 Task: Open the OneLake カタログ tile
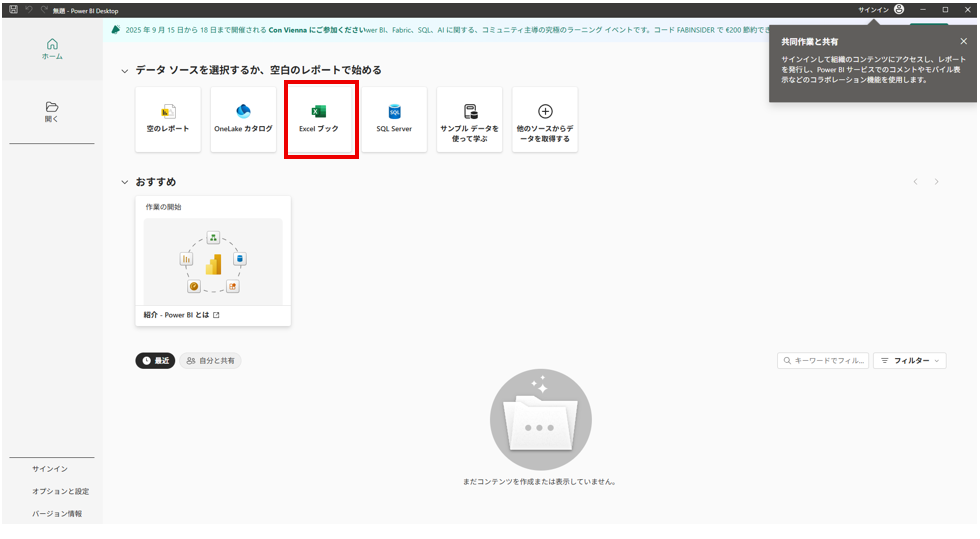pos(243,119)
